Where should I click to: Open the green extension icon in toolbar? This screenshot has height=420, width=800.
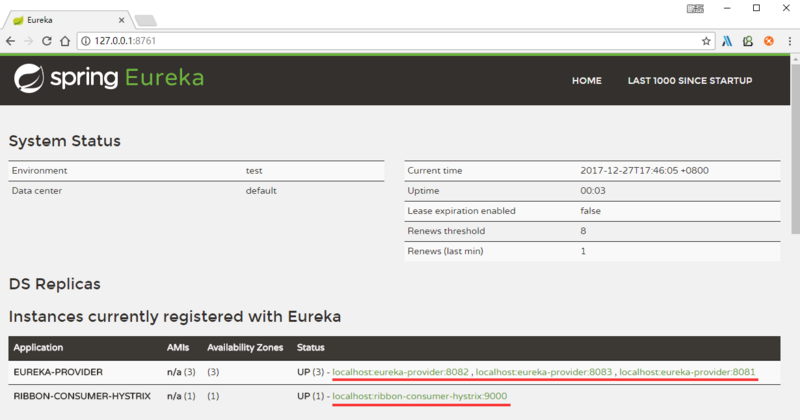(748, 41)
